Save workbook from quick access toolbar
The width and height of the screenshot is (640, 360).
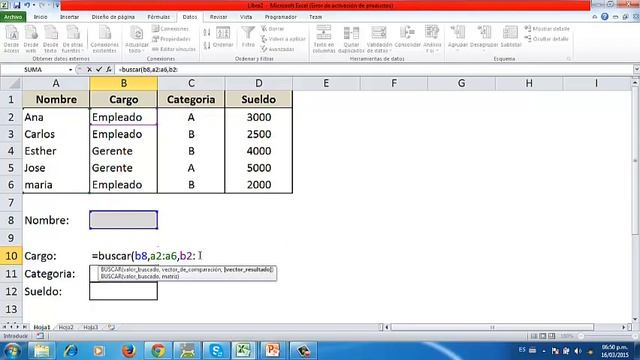(17, 5)
